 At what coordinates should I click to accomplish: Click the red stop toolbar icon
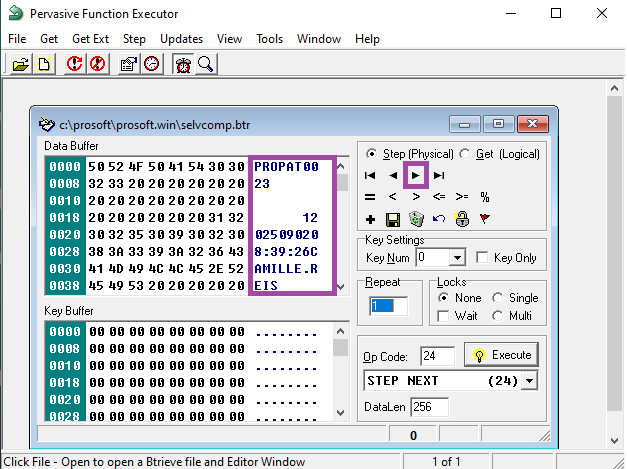click(98, 64)
